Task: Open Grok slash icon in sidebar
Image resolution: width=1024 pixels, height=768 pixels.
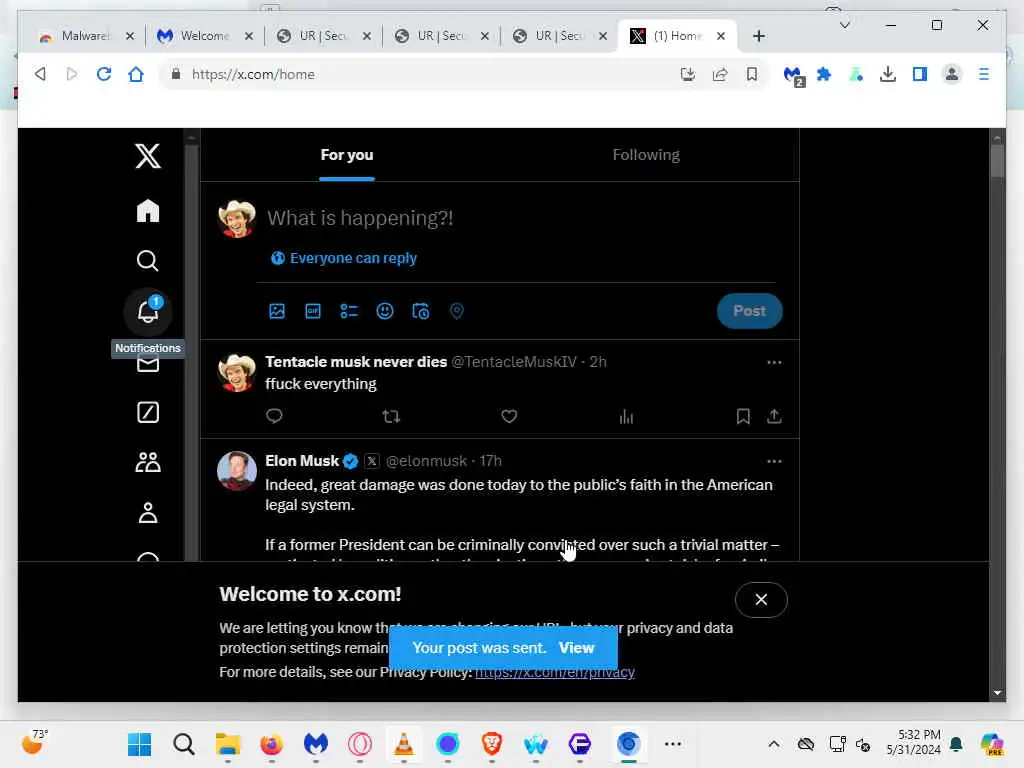Action: [148, 412]
